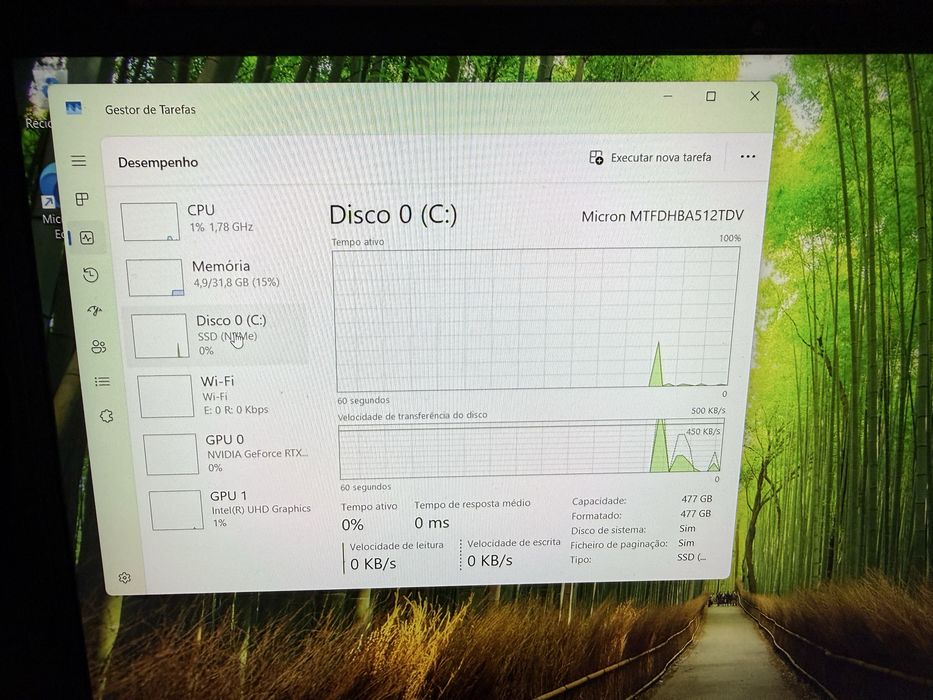Select the Wi-Fi performance item
Screen dimensions: 933x700
223,395
